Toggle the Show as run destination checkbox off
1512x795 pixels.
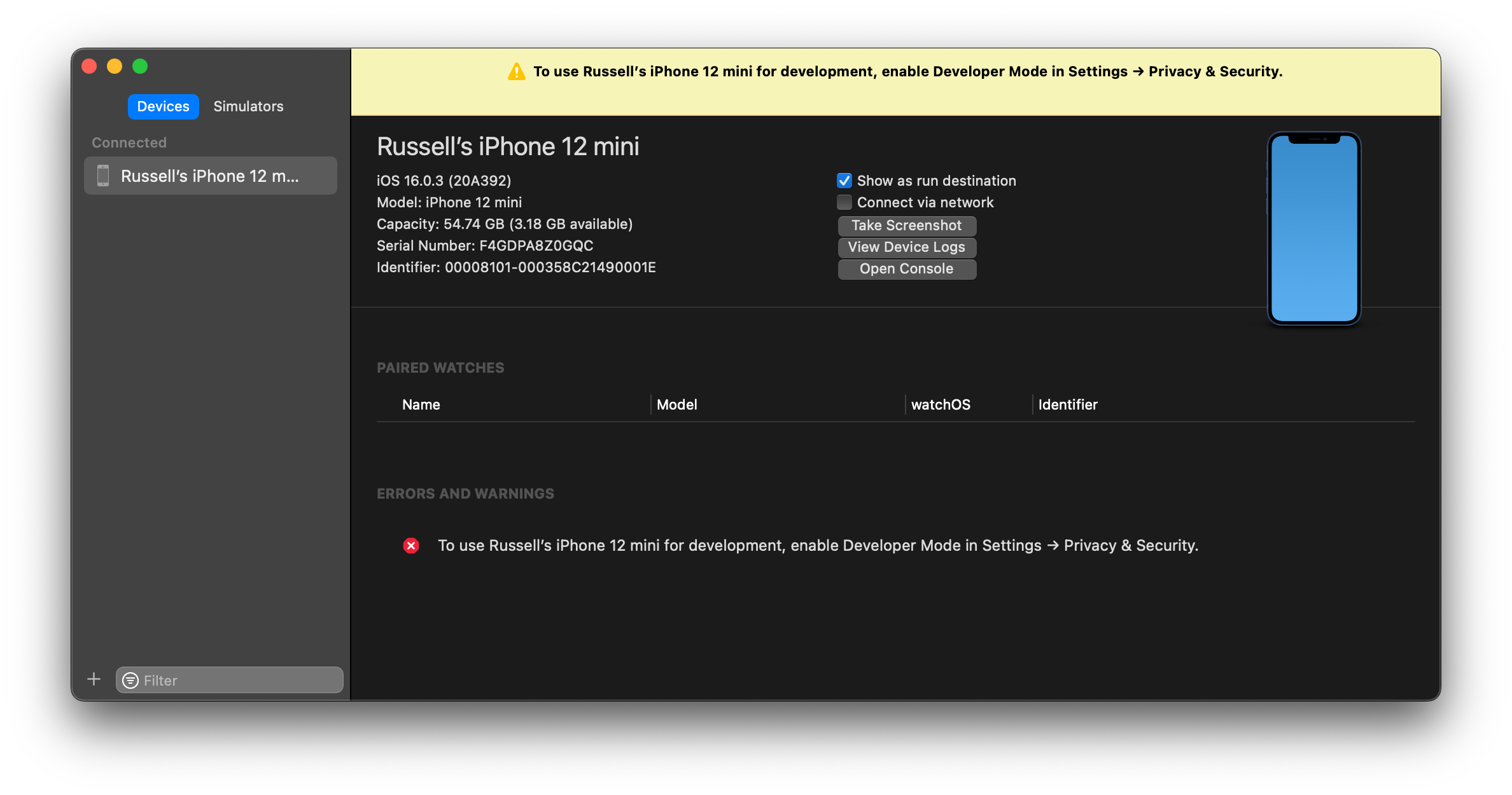click(x=844, y=181)
